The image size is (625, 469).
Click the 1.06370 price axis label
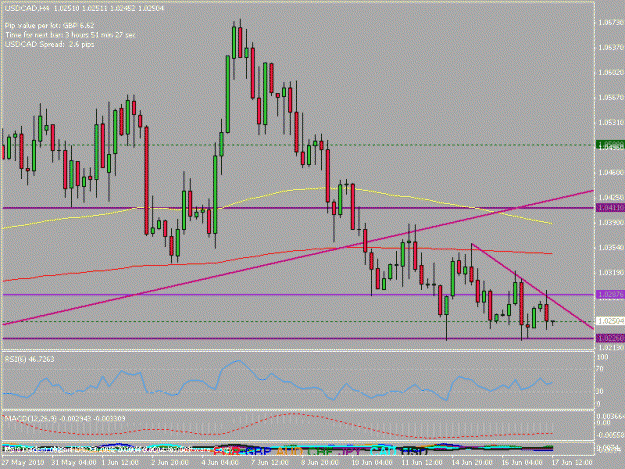click(611, 47)
